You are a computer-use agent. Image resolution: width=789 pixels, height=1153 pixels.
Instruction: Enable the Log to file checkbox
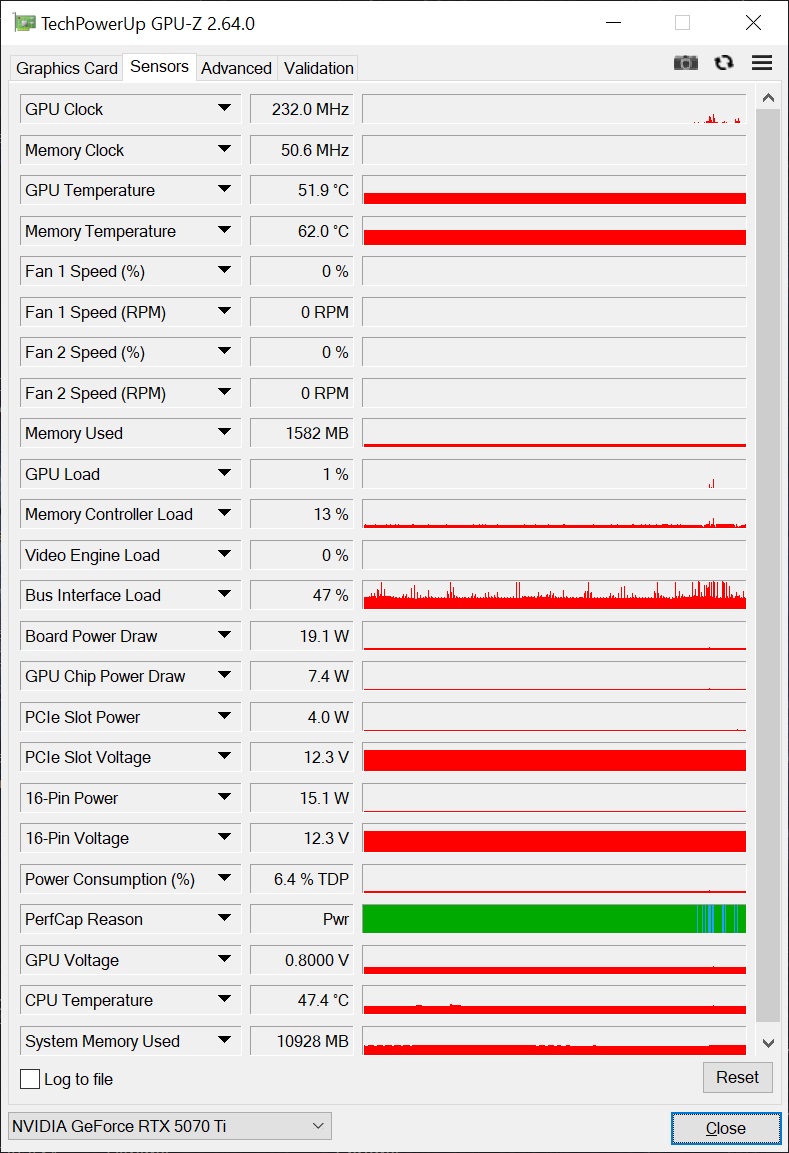pyautogui.click(x=30, y=1079)
